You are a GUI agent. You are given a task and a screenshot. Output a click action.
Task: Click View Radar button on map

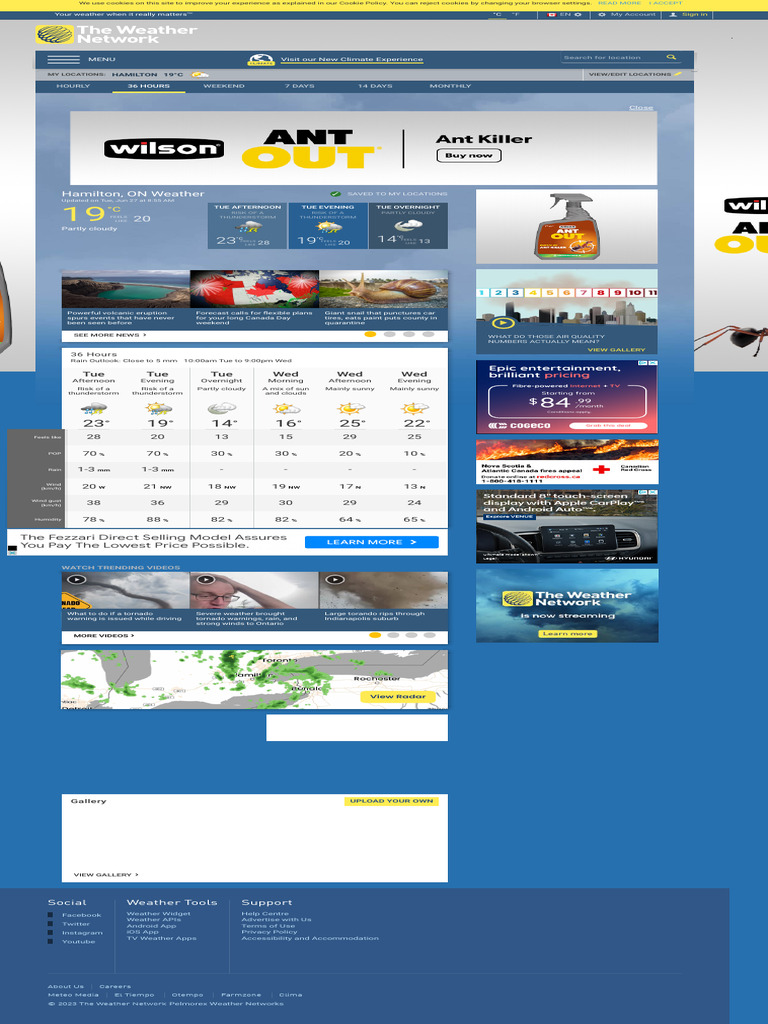[398, 696]
